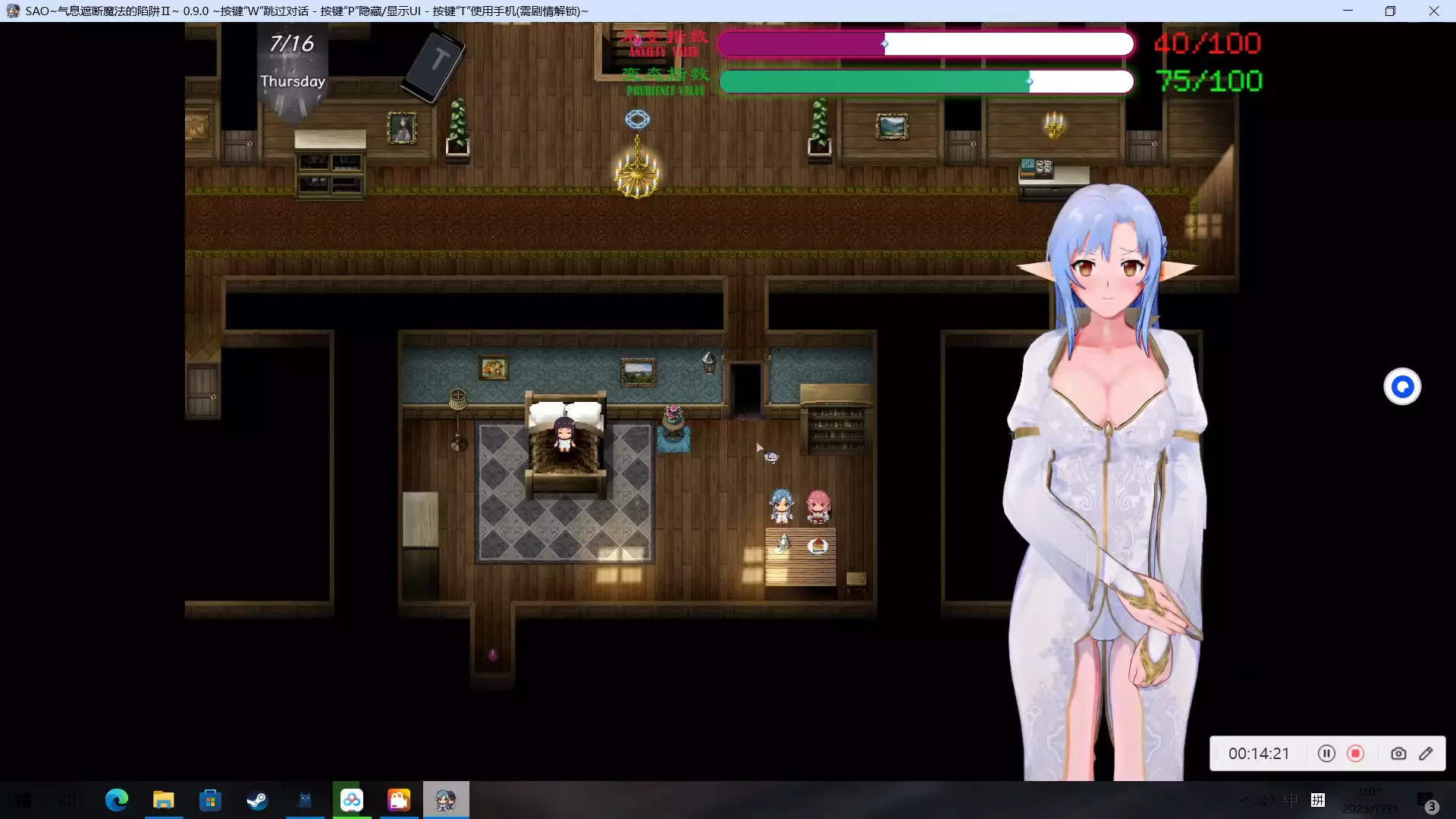This screenshot has height=819, width=1456.
Task: Click the SAO game taskbar button
Action: (445, 800)
